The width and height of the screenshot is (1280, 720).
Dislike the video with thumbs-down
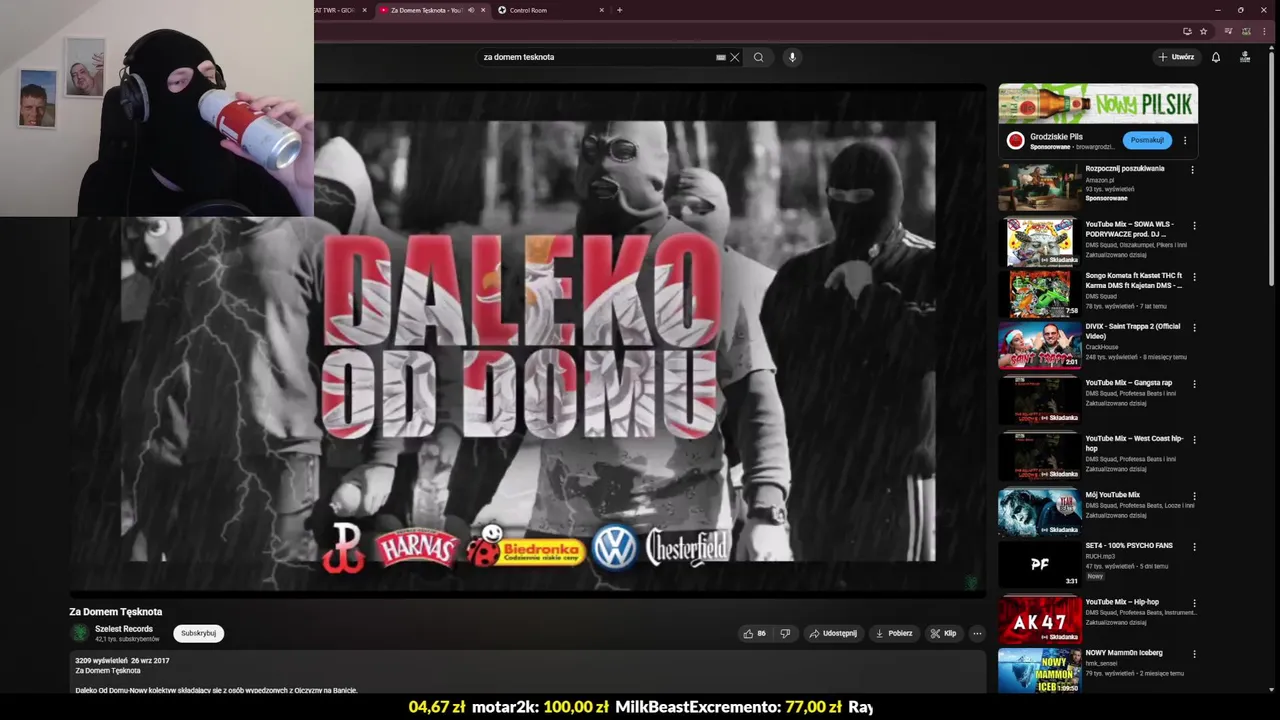tap(785, 633)
